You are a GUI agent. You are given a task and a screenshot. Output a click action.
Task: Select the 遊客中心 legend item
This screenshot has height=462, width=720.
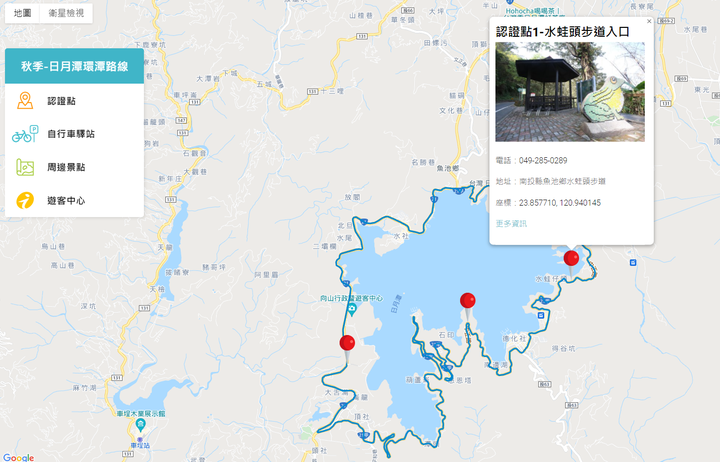tap(74, 201)
